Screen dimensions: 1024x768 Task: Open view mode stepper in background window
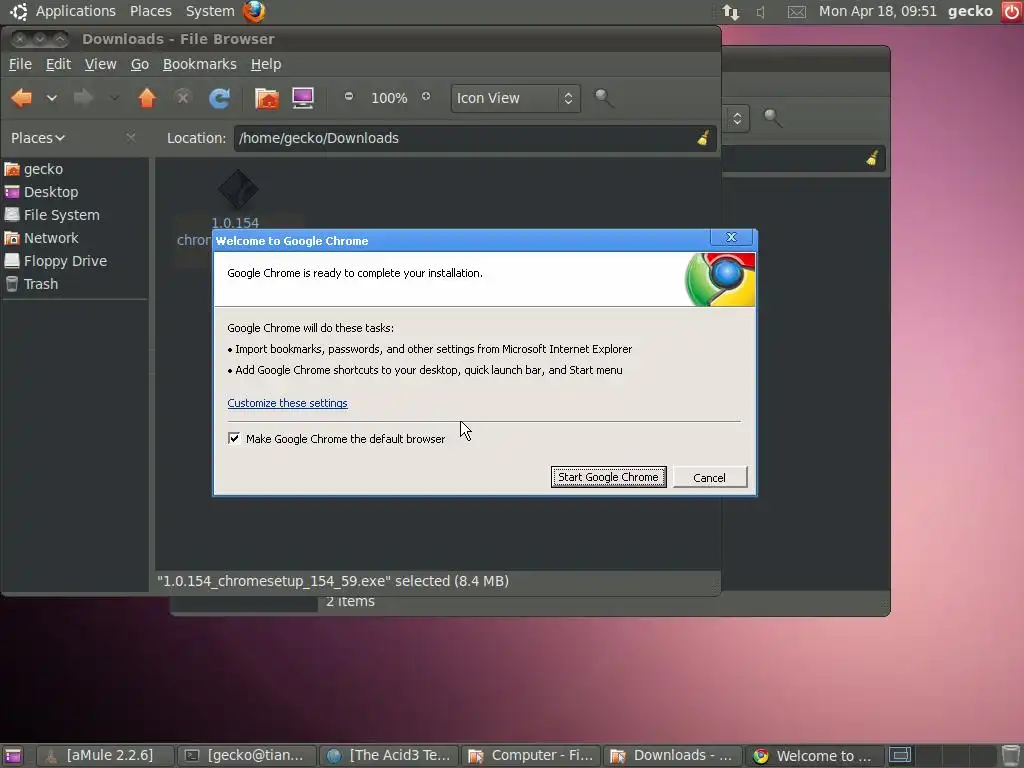point(737,118)
